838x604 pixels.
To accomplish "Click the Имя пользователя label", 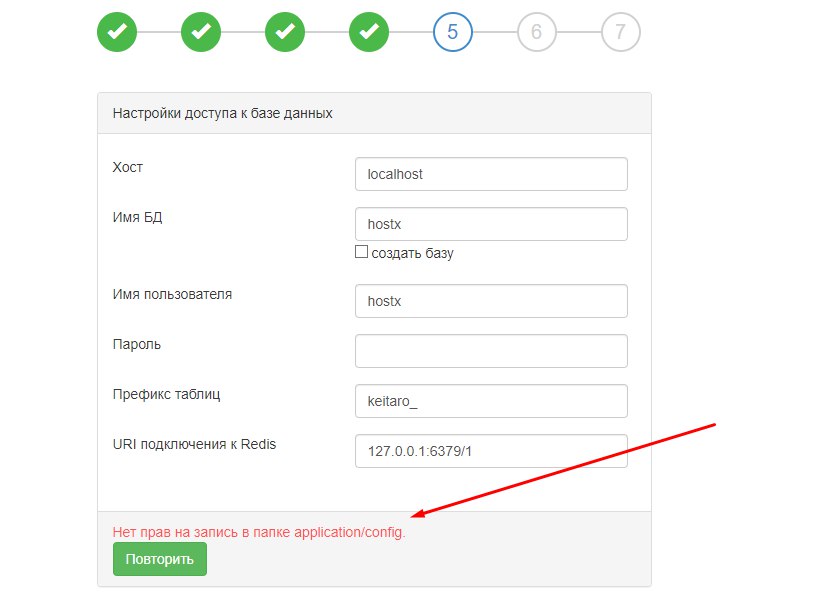I will coord(172,295).
